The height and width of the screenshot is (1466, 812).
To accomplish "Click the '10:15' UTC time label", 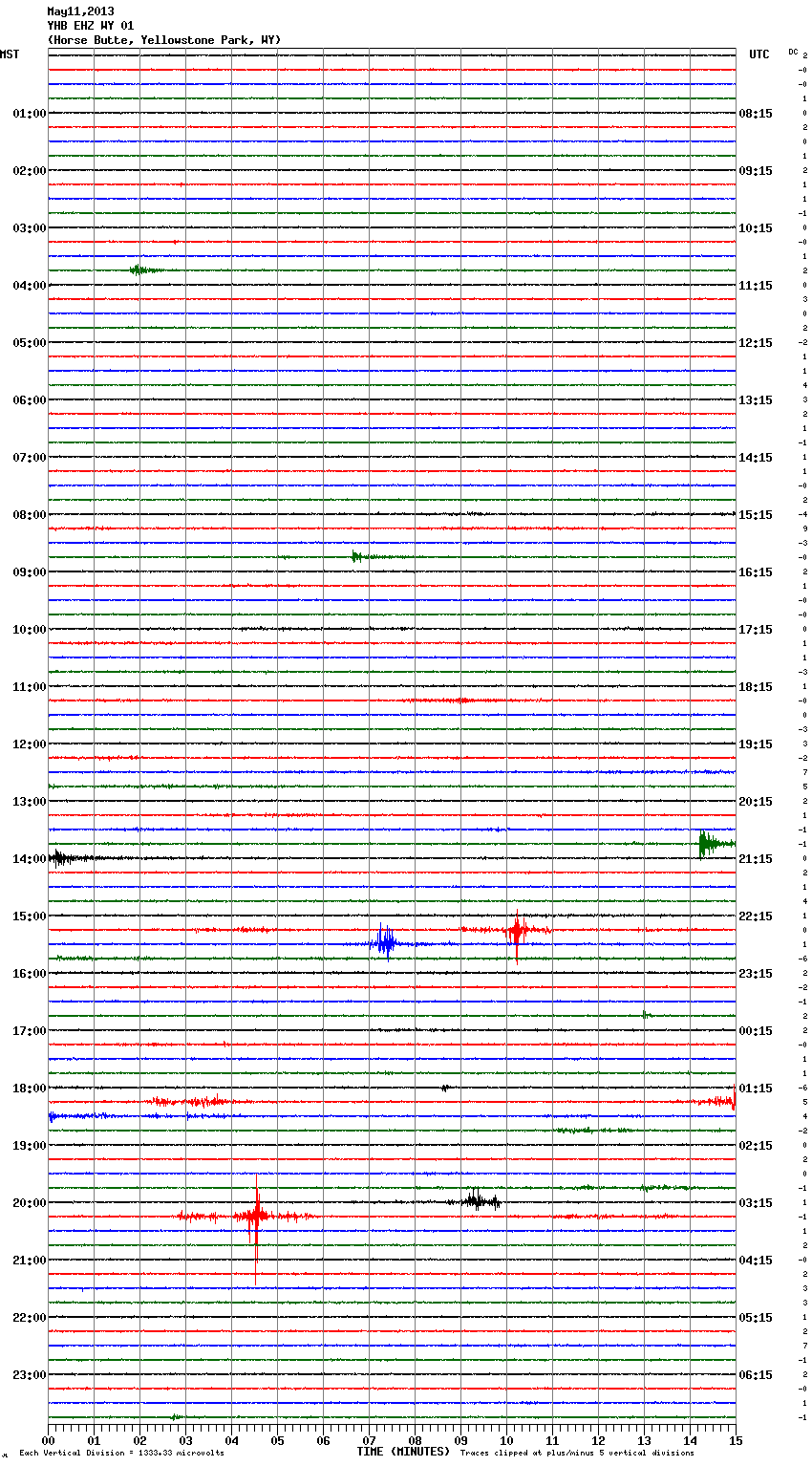I will coord(756,228).
